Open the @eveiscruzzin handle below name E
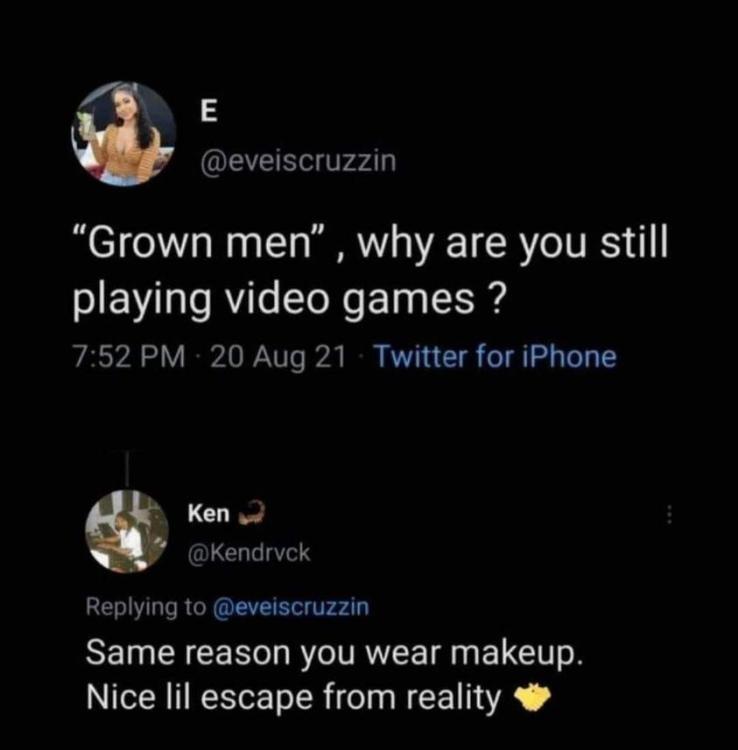Viewport: 738px width, 750px height. pyautogui.click(x=298, y=161)
